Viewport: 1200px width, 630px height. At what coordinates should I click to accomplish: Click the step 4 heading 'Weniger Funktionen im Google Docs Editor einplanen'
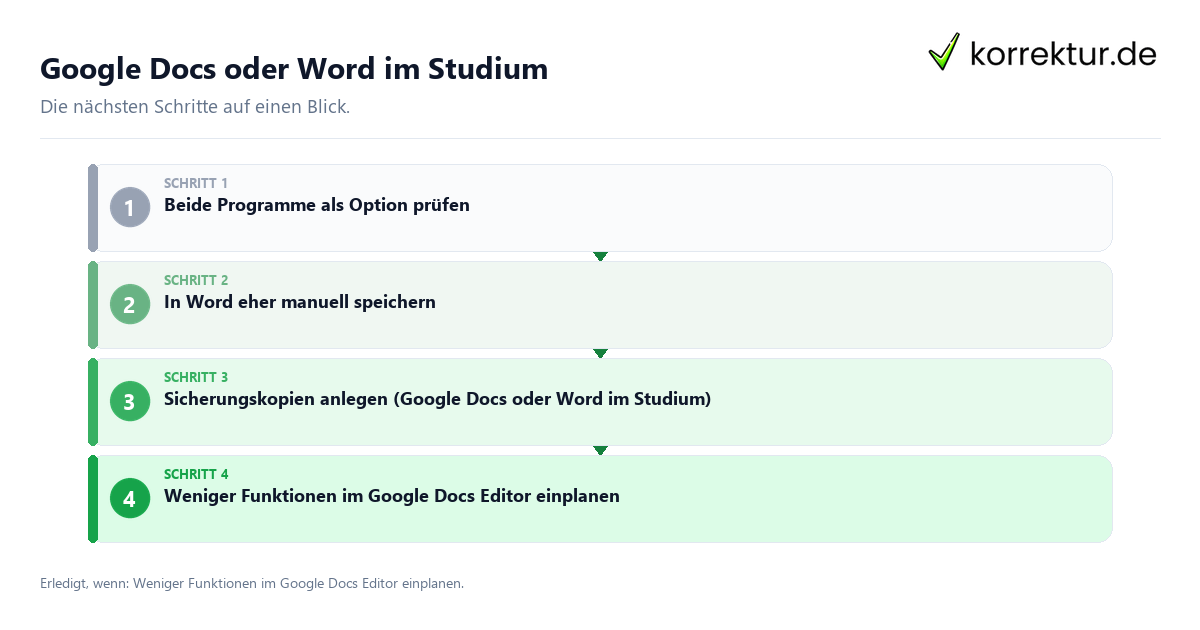[392, 496]
